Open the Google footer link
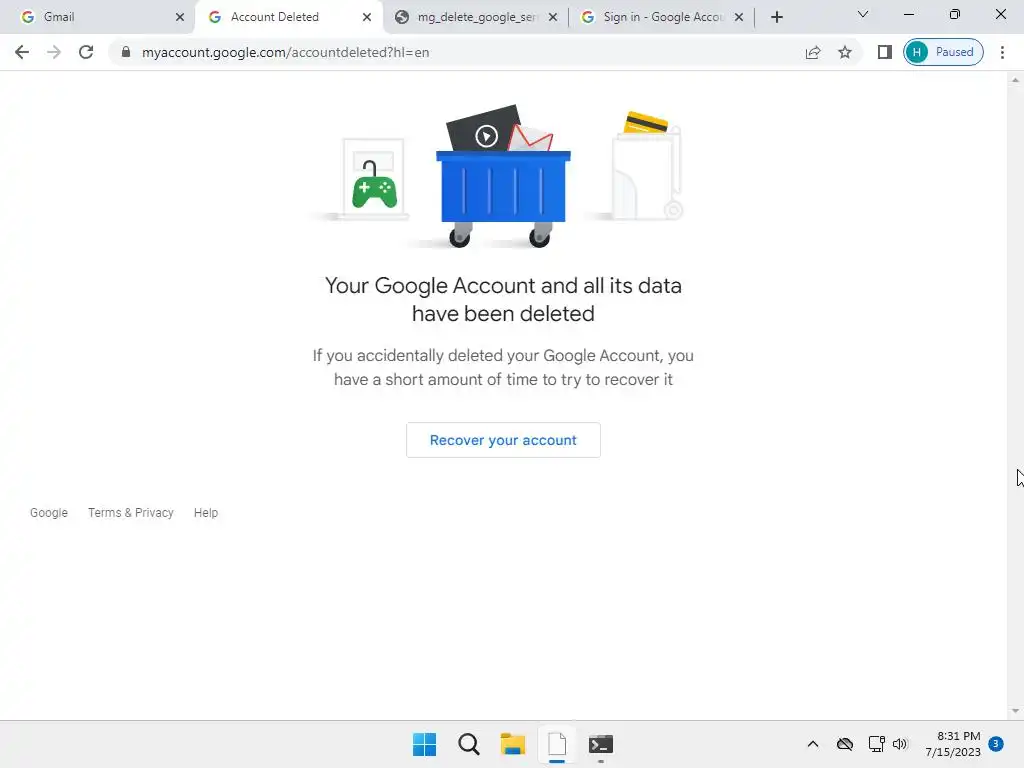The height and width of the screenshot is (768, 1024). tap(49, 513)
